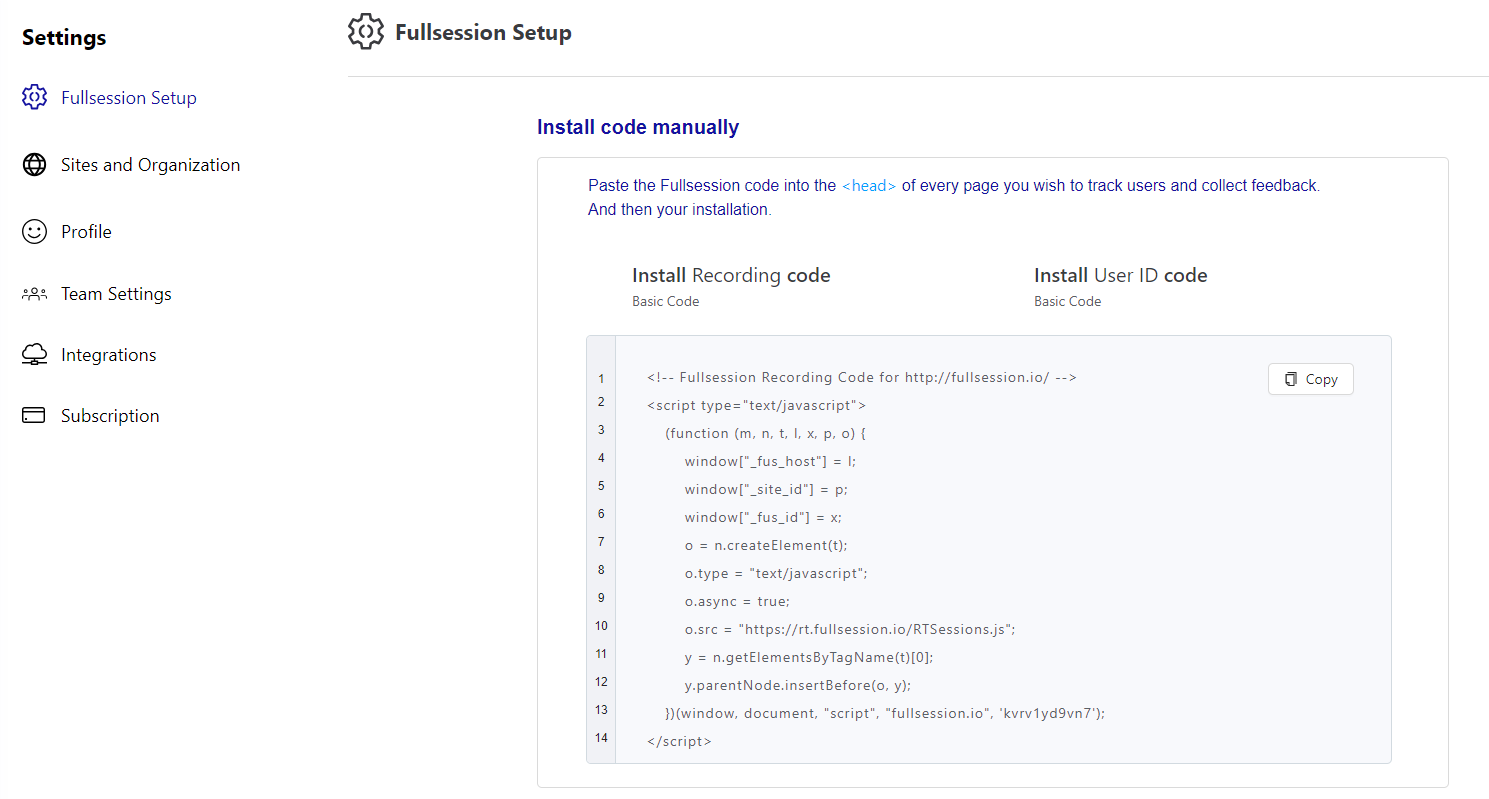Click the Integrations cloud icon
The image size is (1489, 799).
pos(34,355)
